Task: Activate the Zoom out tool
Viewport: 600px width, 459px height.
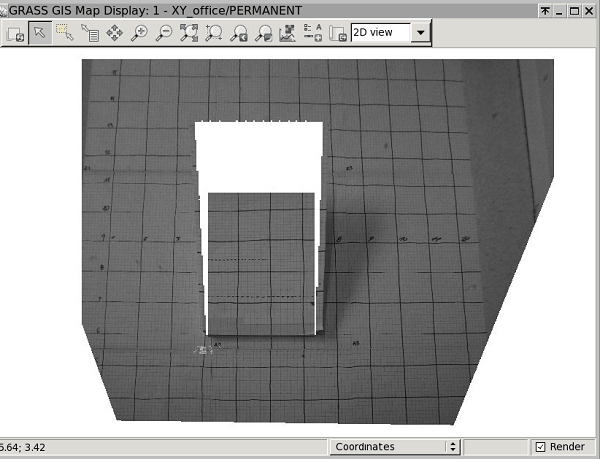Action: tap(164, 33)
